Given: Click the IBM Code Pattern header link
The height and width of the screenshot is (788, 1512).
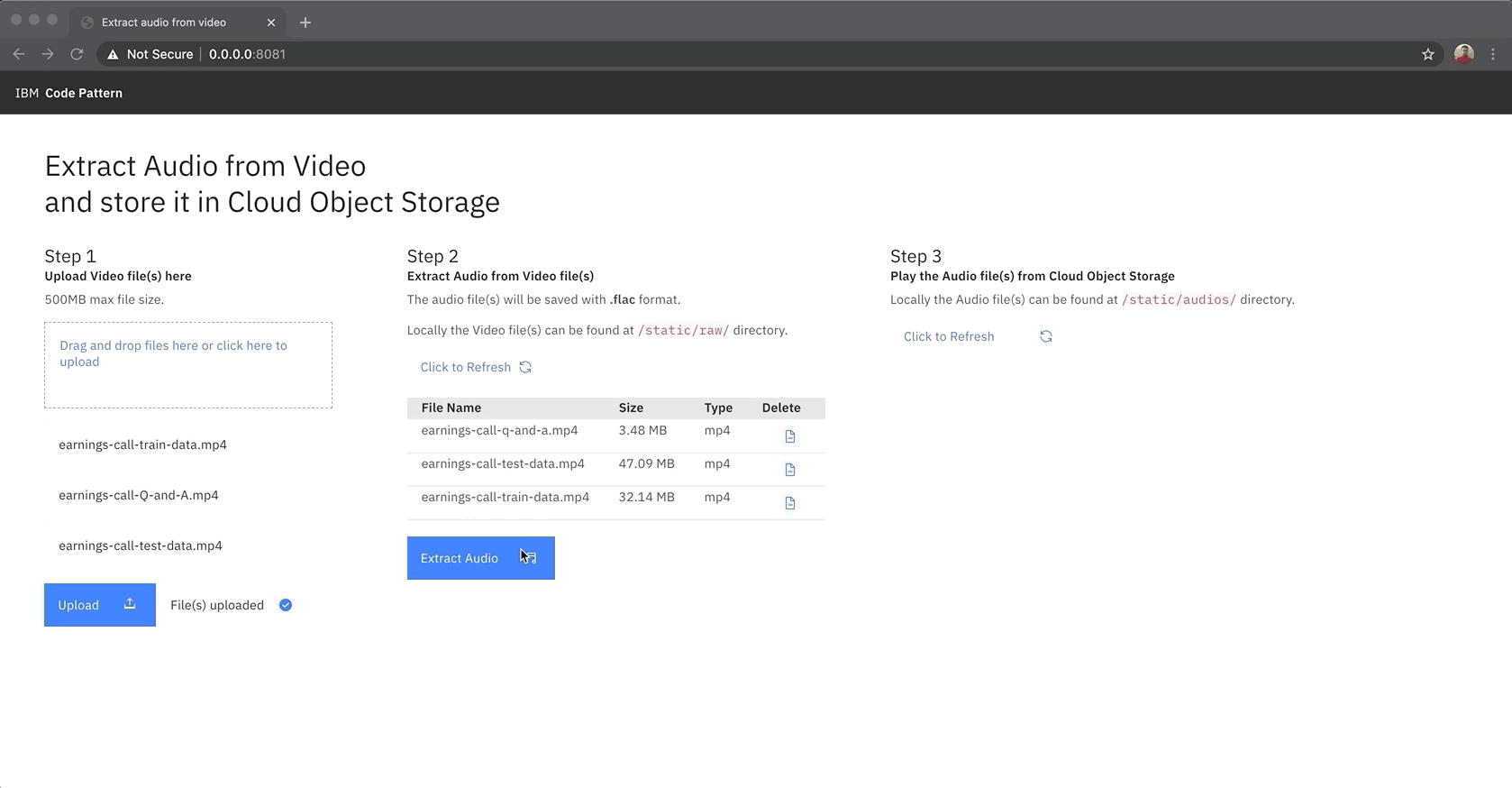Looking at the screenshot, I should pyautogui.click(x=68, y=93).
